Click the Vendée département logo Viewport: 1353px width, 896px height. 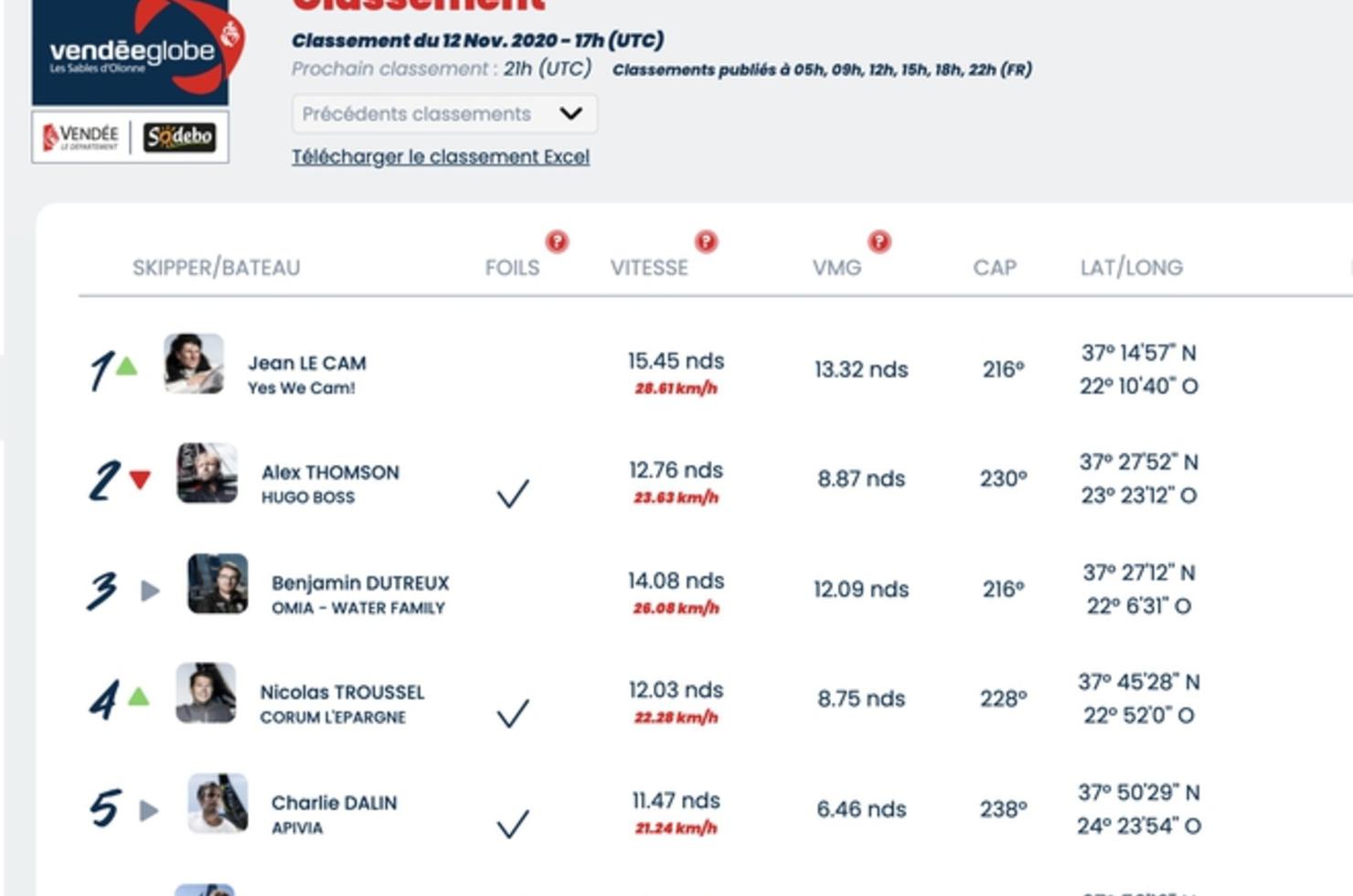81,137
